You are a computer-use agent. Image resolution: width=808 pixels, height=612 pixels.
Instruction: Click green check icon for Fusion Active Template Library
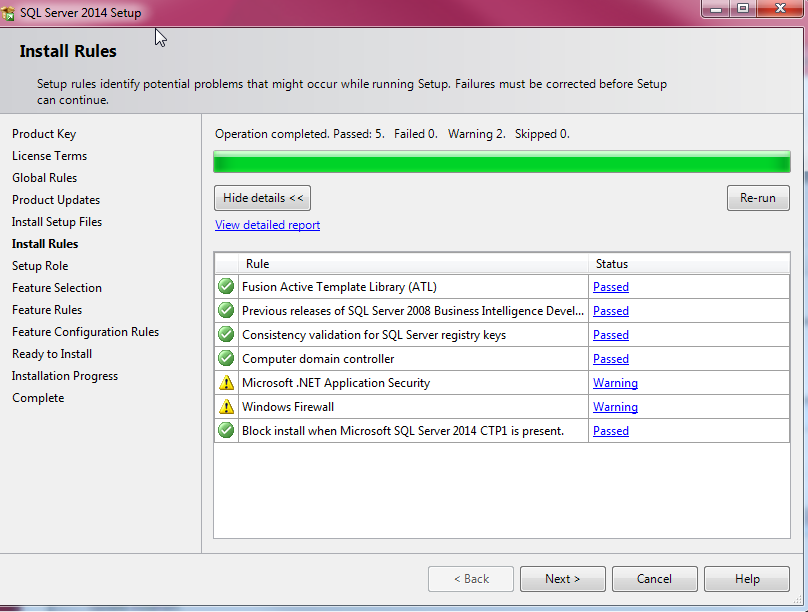[x=226, y=286]
